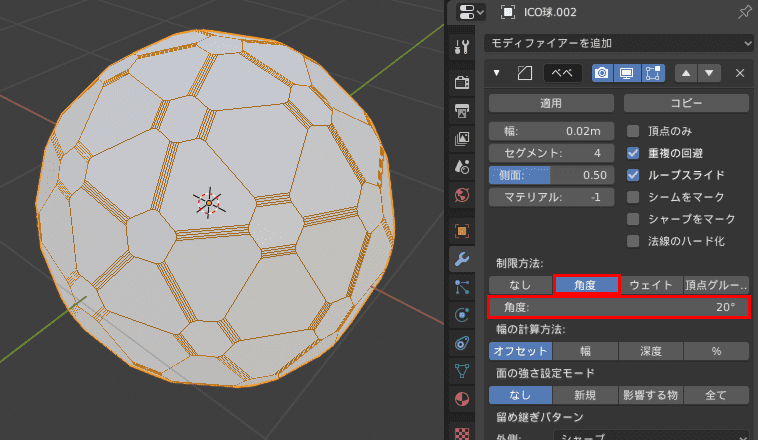Open the Texture properties checker tab
Viewport: 758px width, 440px height.
[462, 432]
